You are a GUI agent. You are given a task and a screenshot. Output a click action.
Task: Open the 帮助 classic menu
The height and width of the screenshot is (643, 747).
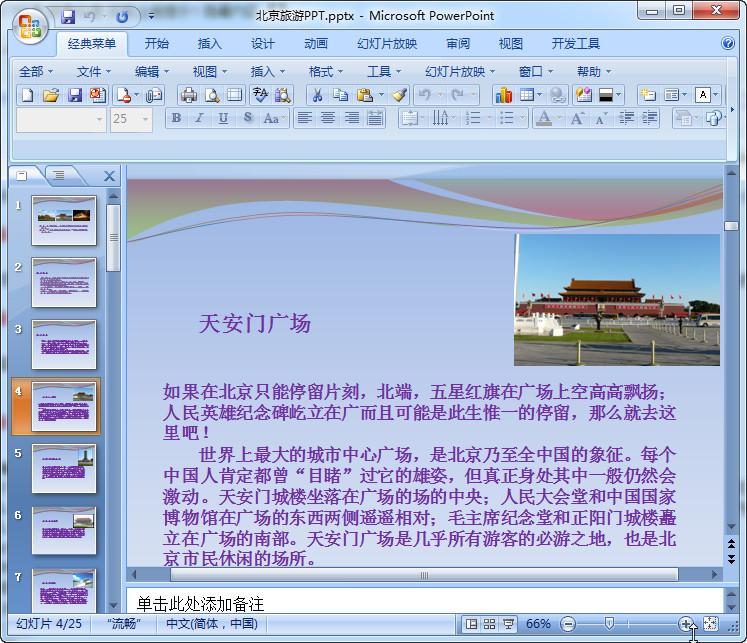[x=594, y=72]
